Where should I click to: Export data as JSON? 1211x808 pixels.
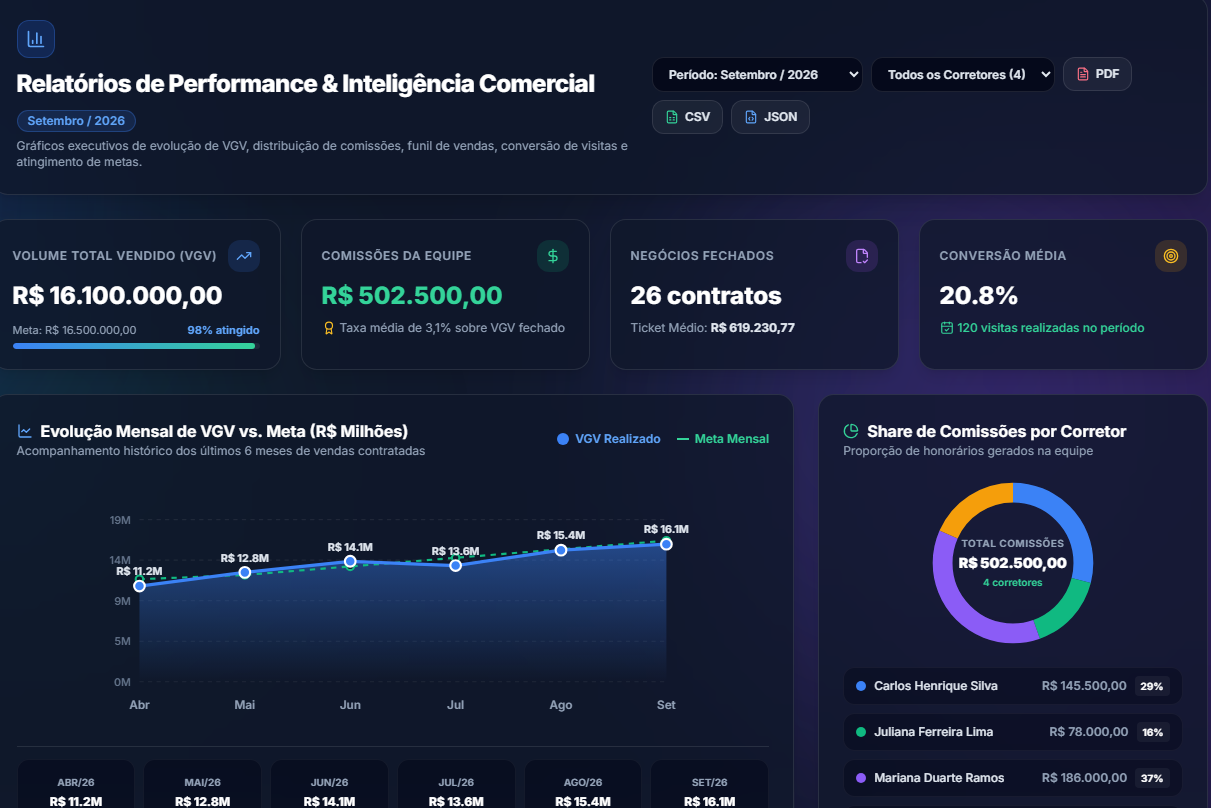[770, 117]
